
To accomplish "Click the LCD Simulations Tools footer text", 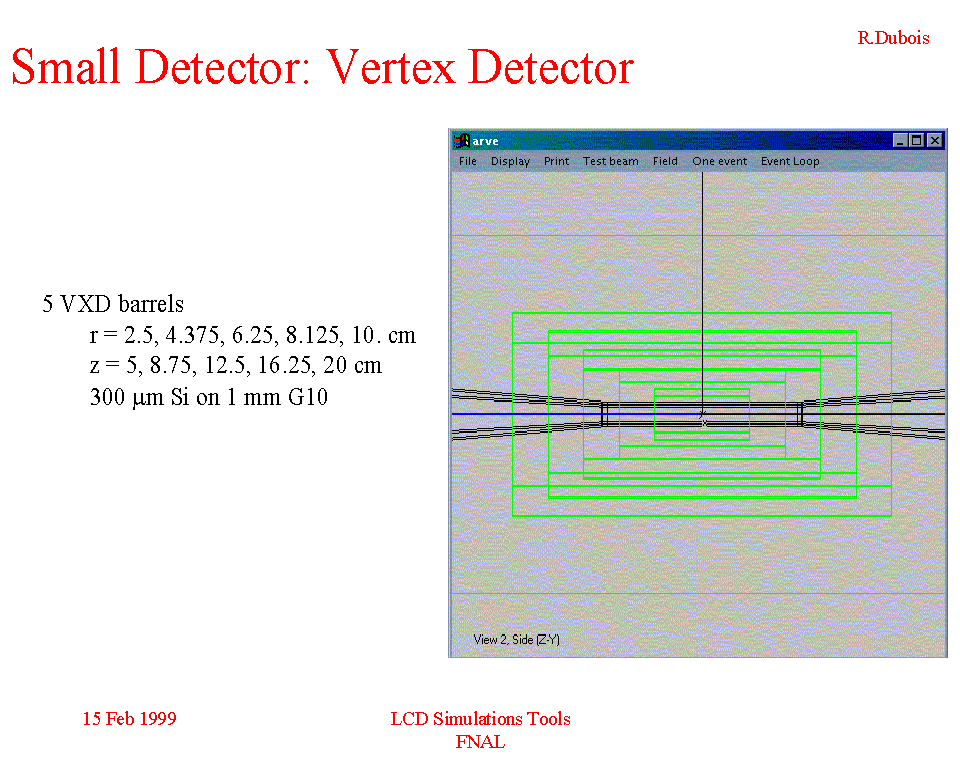I will coord(480,718).
